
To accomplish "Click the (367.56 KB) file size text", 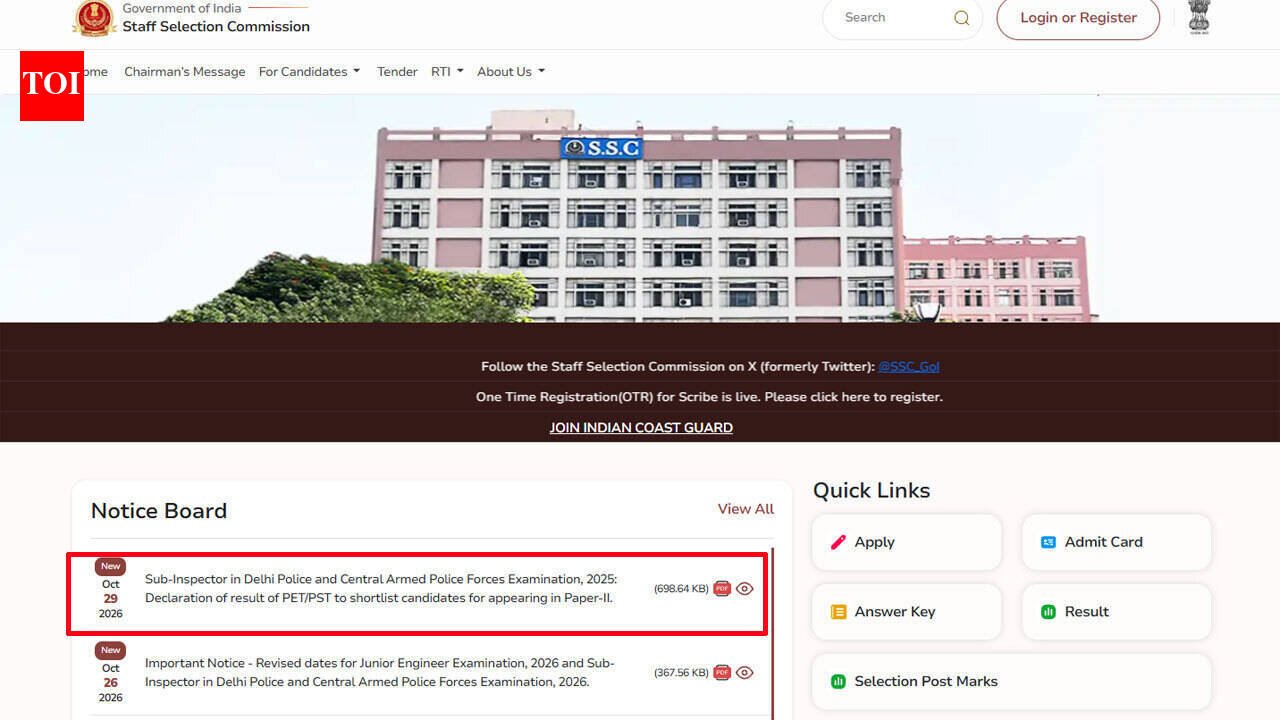I will click(681, 673).
